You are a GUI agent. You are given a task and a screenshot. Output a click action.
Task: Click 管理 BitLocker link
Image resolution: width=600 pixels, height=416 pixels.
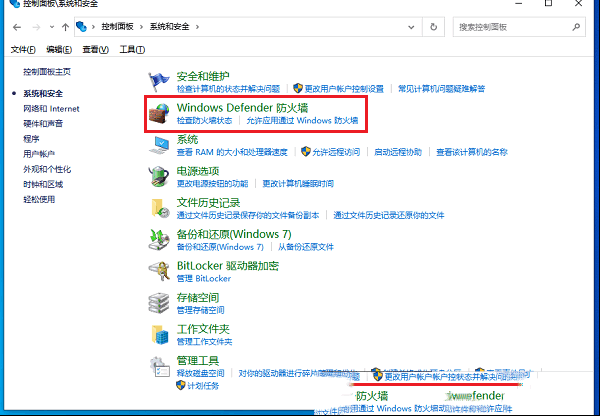pyautogui.click(x=204, y=279)
